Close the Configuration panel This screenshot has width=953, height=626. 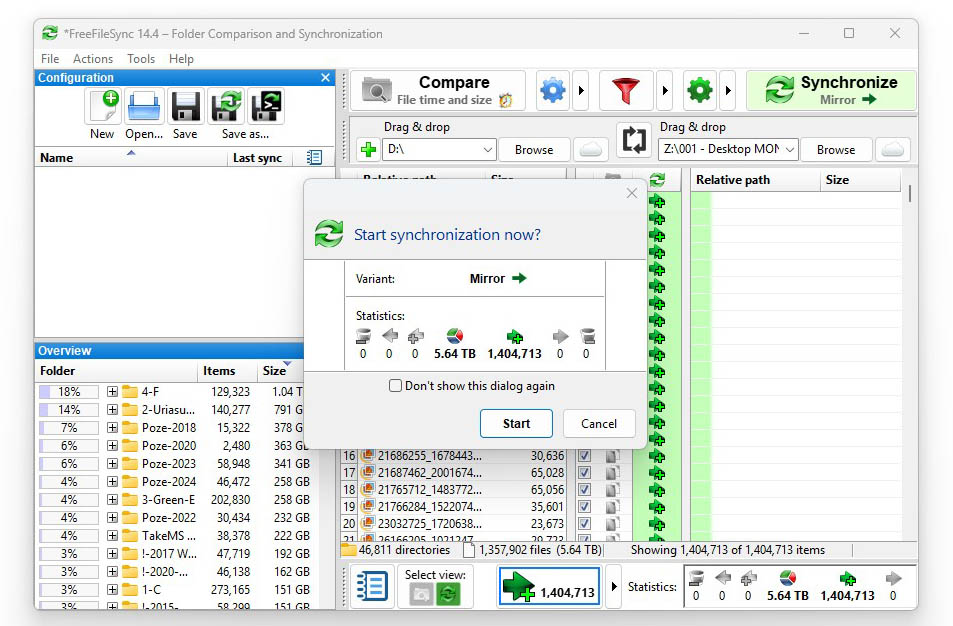pos(325,78)
